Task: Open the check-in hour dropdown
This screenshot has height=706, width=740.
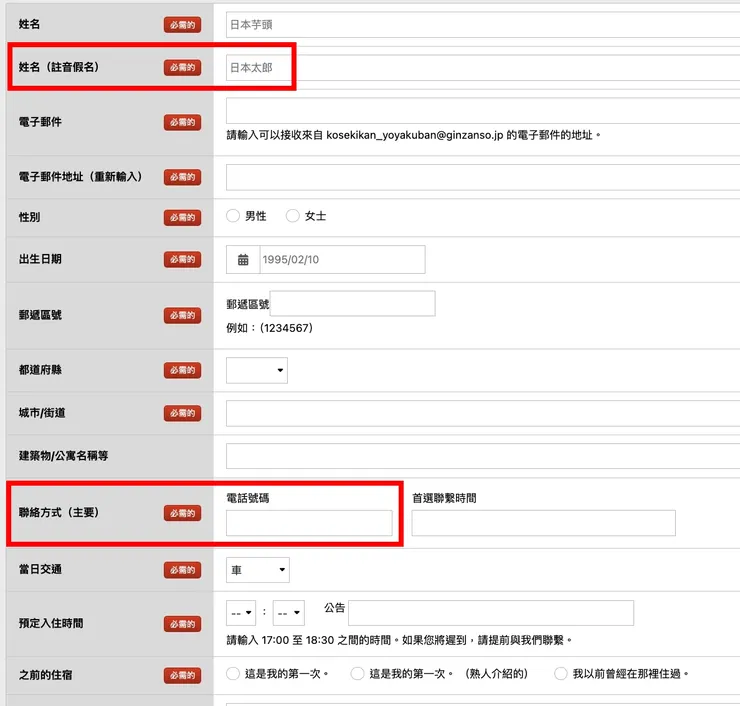Action: (x=241, y=613)
